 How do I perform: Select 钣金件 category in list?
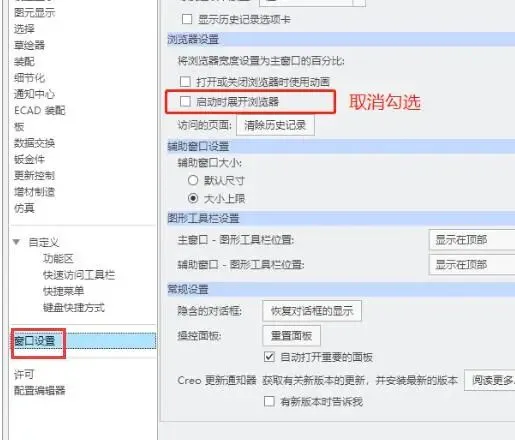point(29,159)
